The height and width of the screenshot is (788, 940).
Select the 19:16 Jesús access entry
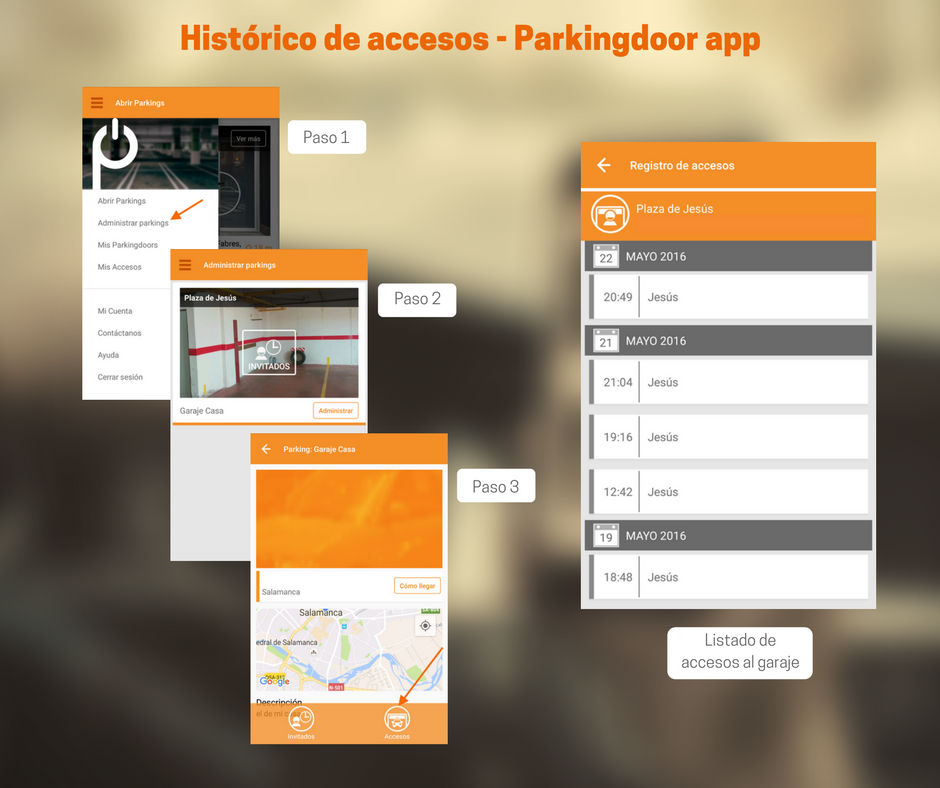click(729, 437)
